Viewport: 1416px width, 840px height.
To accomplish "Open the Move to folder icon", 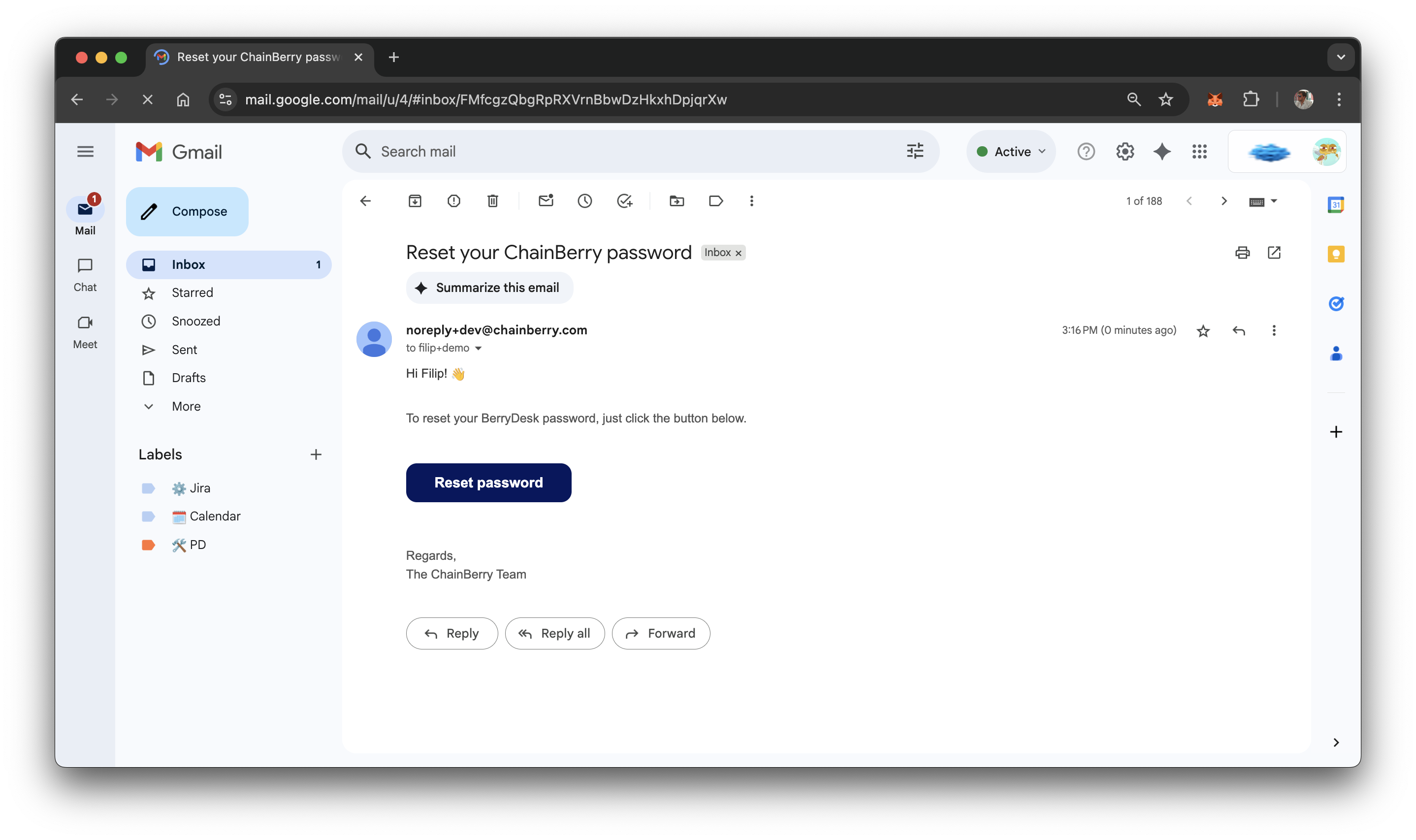I will pyautogui.click(x=676, y=201).
